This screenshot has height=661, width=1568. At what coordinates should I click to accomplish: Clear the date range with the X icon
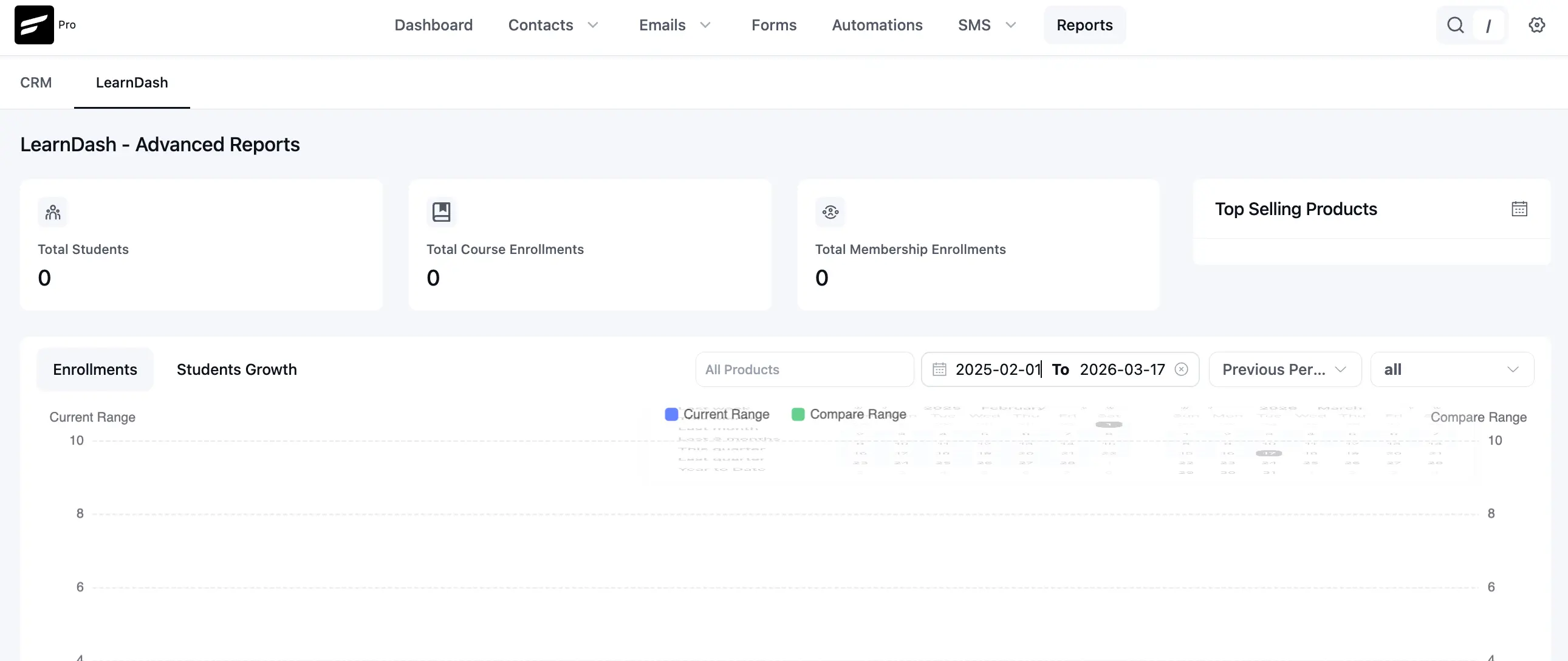(x=1182, y=369)
